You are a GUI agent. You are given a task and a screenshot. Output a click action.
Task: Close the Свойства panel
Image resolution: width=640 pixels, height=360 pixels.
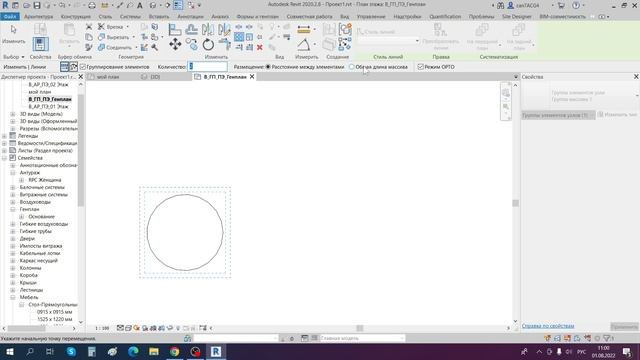click(636, 77)
